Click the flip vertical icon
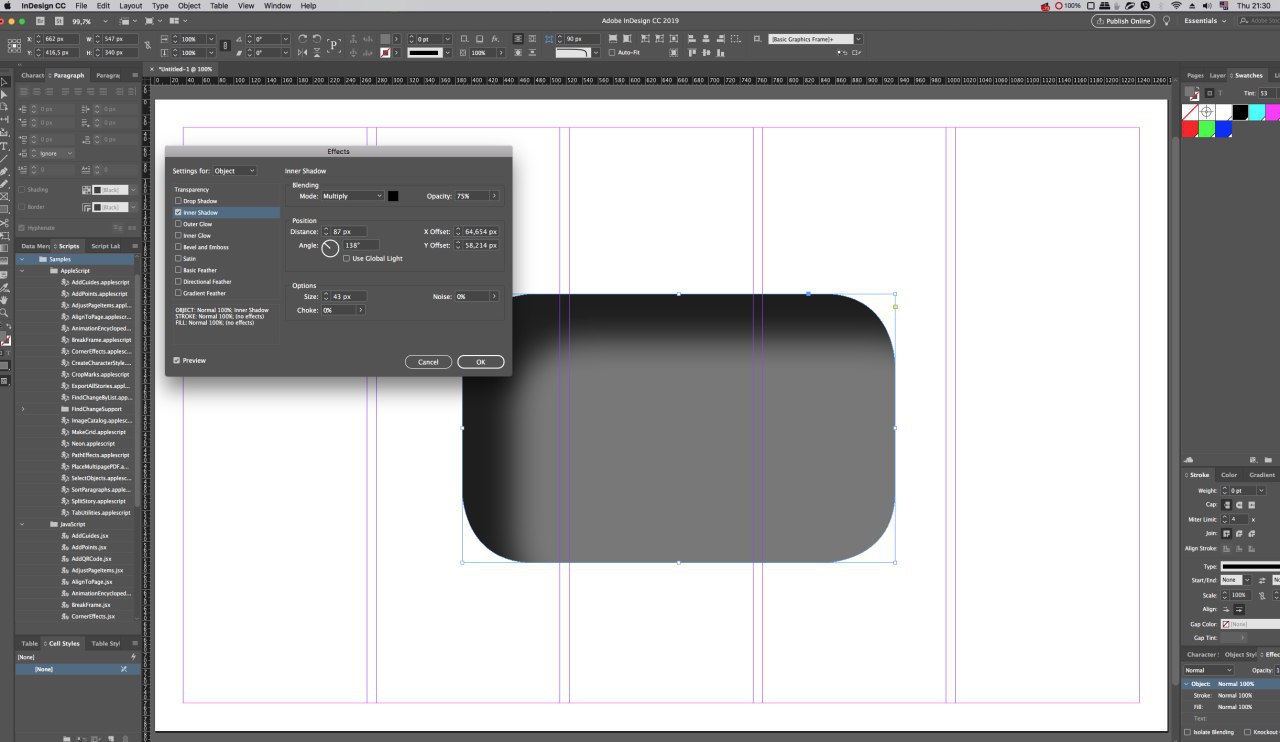1280x742 pixels. 317,51
